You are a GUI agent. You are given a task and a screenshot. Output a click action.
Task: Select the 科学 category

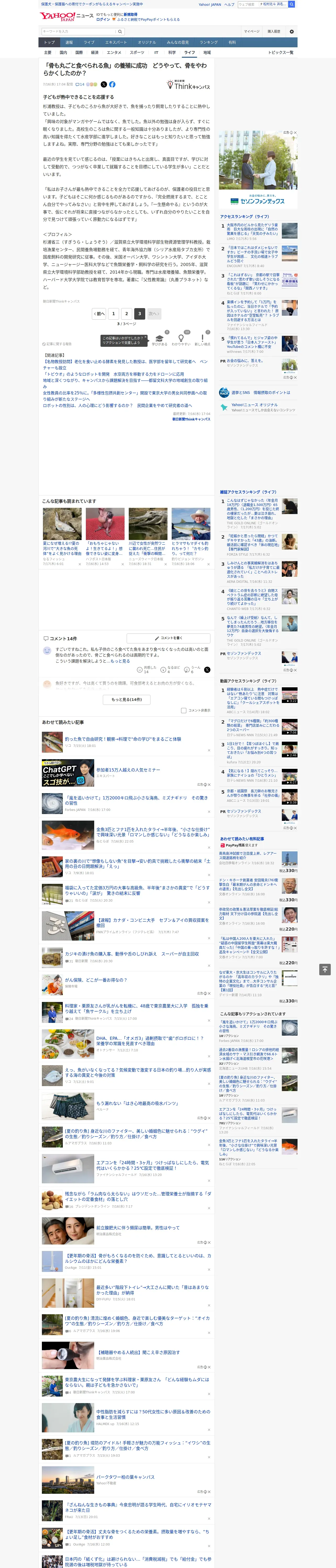point(172,52)
